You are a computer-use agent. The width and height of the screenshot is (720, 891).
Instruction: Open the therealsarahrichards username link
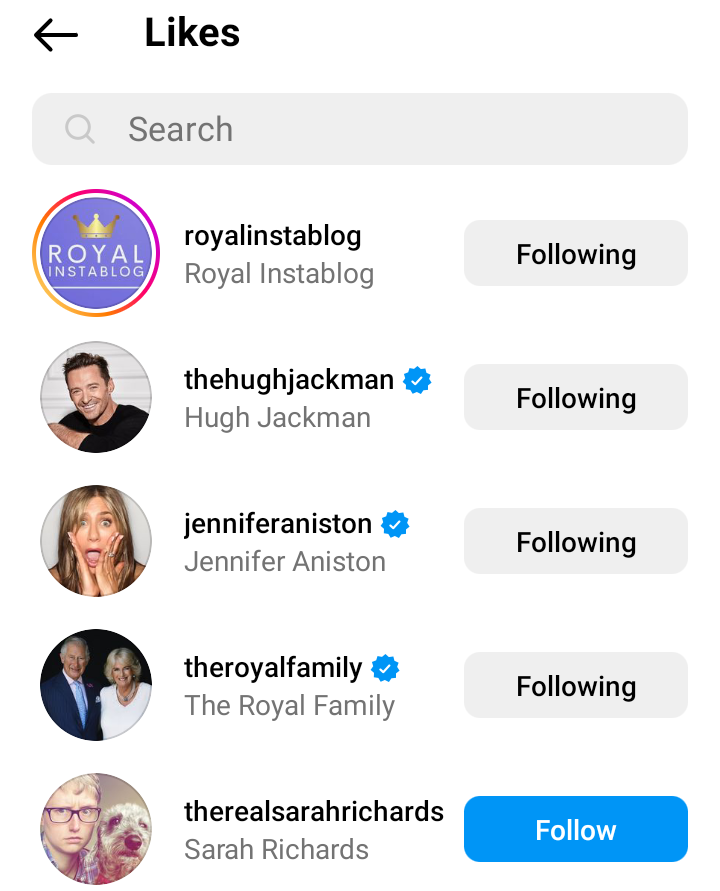[314, 812]
